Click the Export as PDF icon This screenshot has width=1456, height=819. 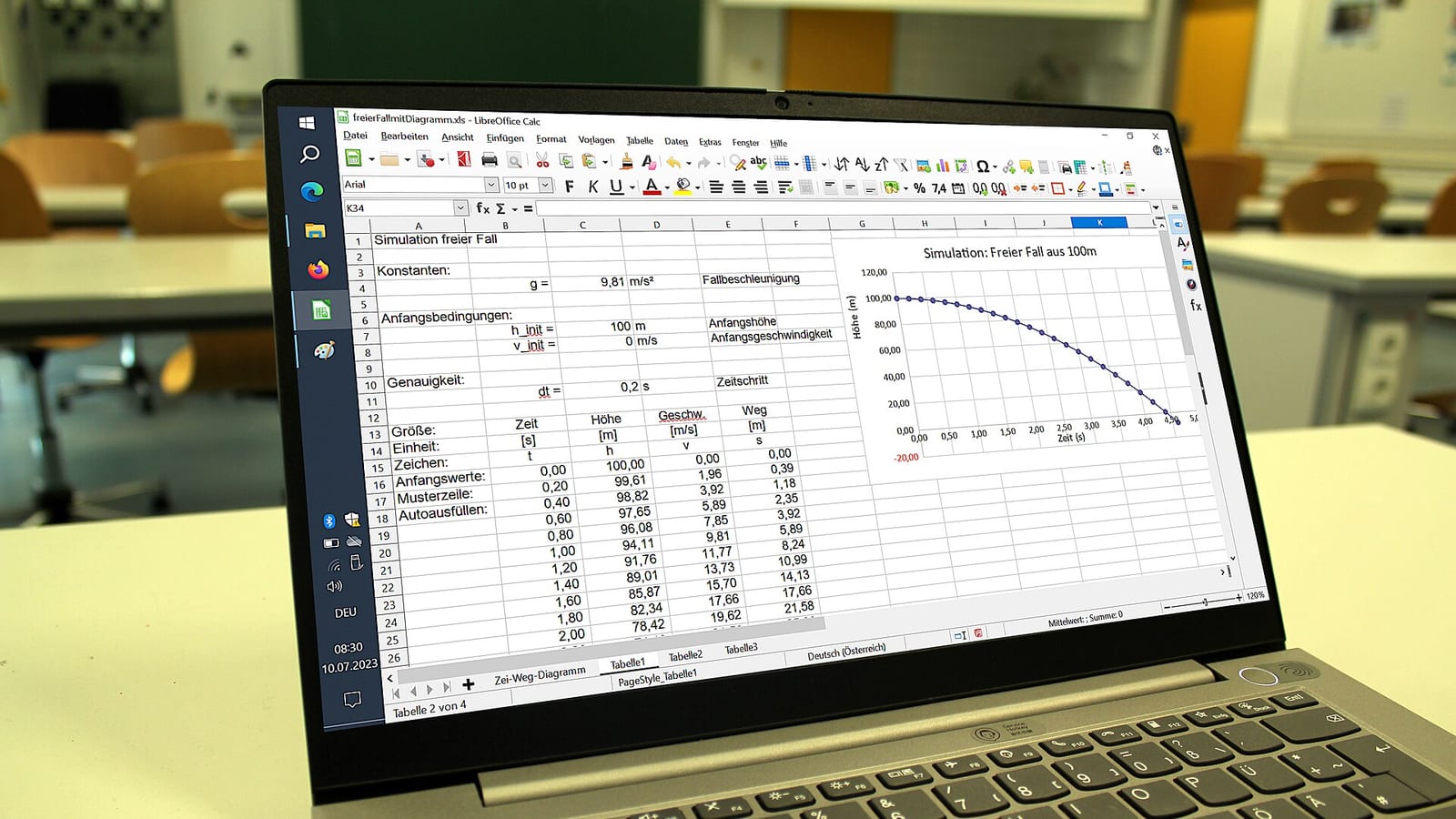[464, 160]
